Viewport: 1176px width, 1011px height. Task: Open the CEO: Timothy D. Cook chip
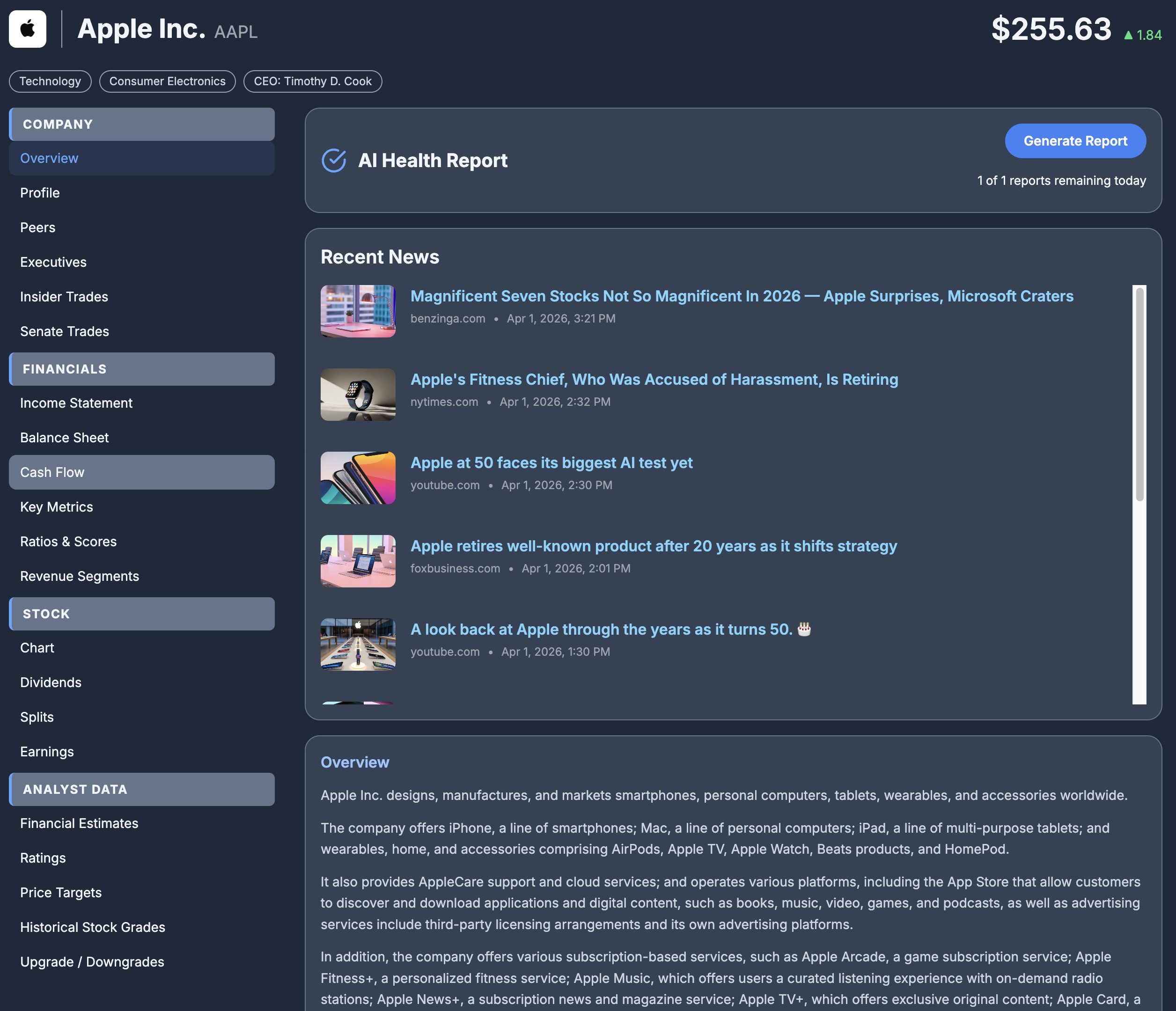(313, 81)
